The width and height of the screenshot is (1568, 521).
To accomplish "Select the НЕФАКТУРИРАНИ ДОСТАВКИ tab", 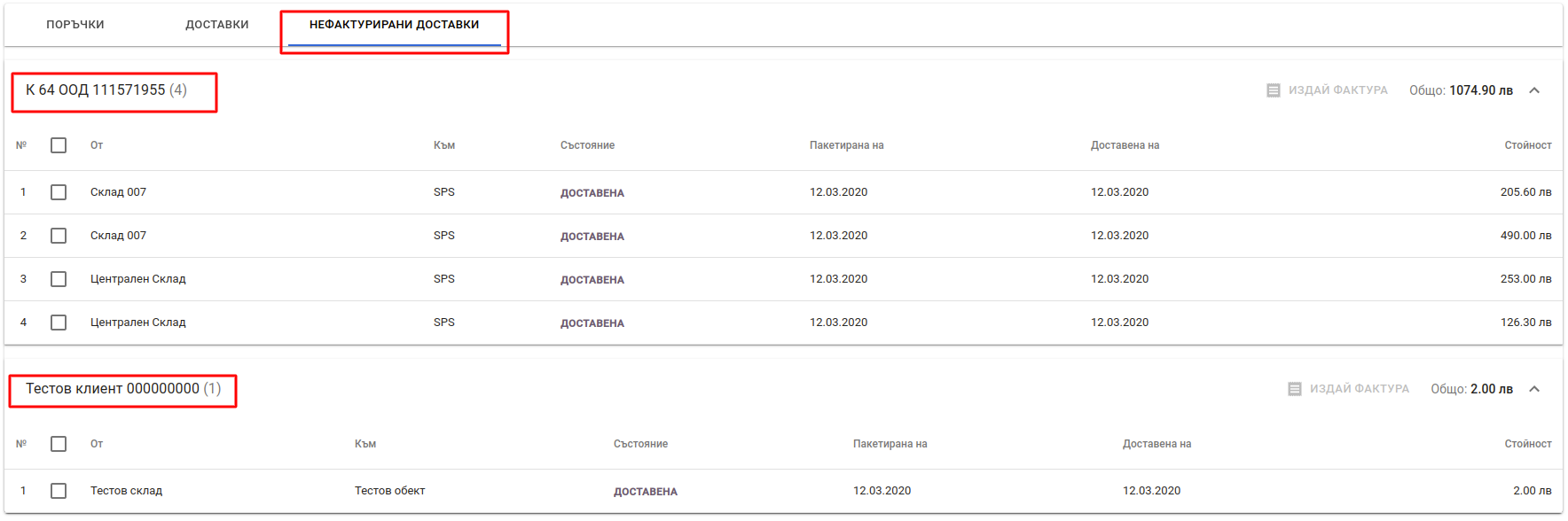I will point(395,25).
